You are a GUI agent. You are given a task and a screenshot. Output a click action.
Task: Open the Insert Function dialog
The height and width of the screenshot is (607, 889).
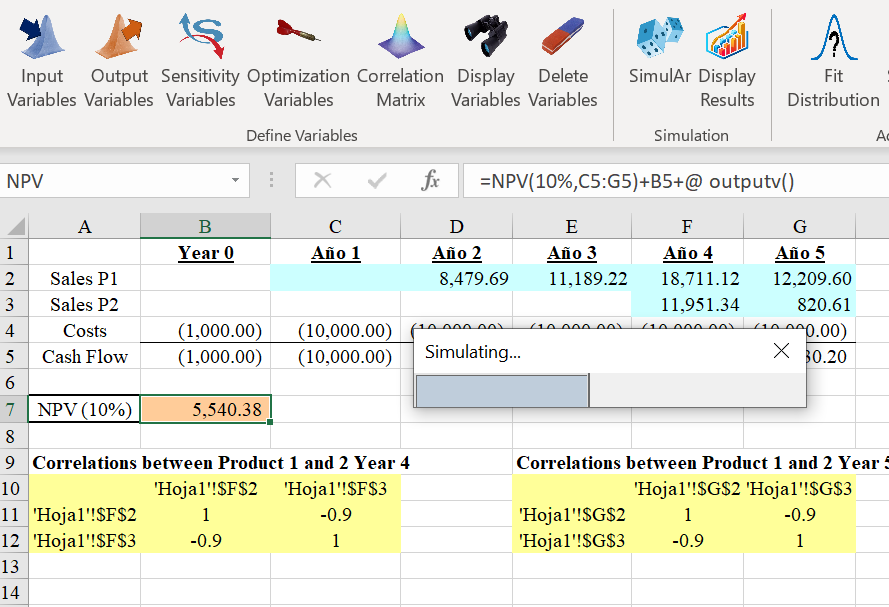430,181
